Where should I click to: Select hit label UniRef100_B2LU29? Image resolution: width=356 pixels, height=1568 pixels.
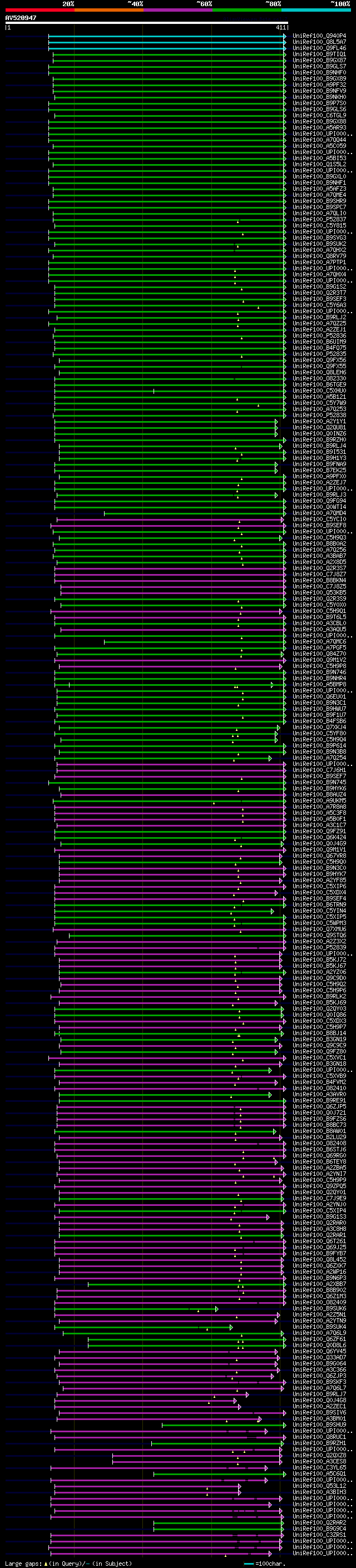coord(319,1137)
